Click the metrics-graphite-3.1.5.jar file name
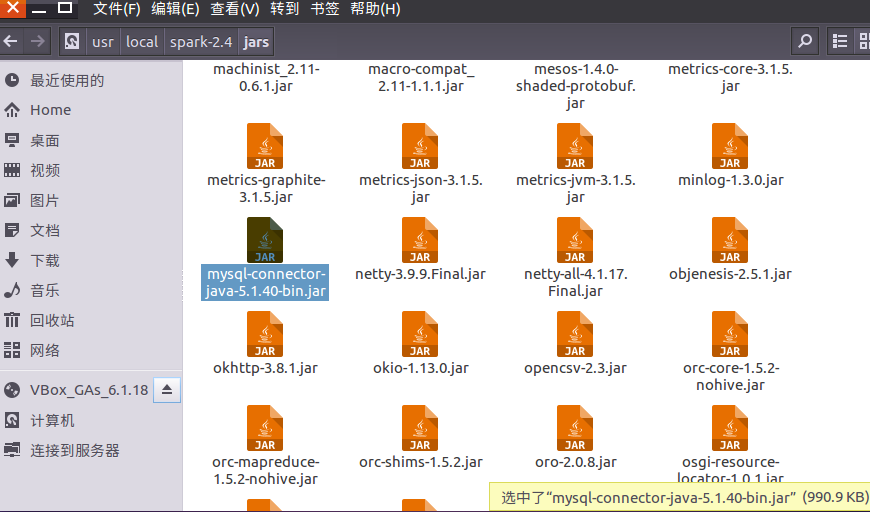 pyautogui.click(x=266, y=189)
